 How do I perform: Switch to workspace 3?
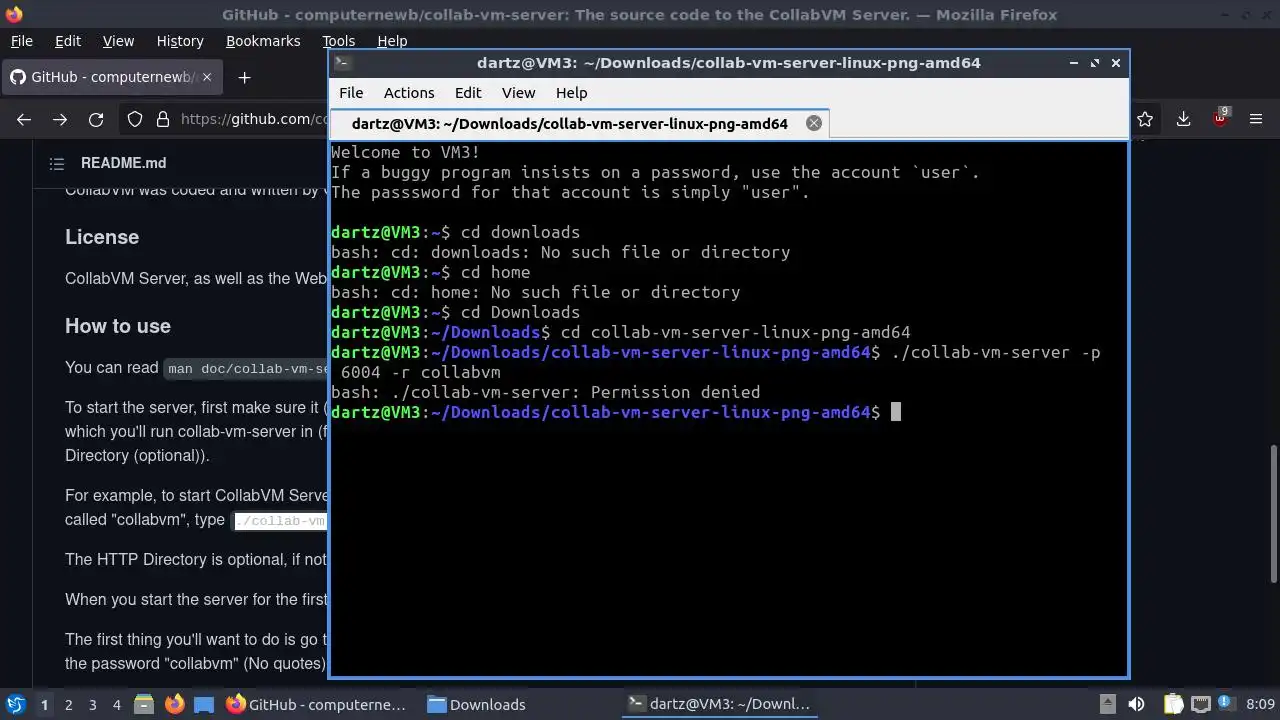click(93, 704)
